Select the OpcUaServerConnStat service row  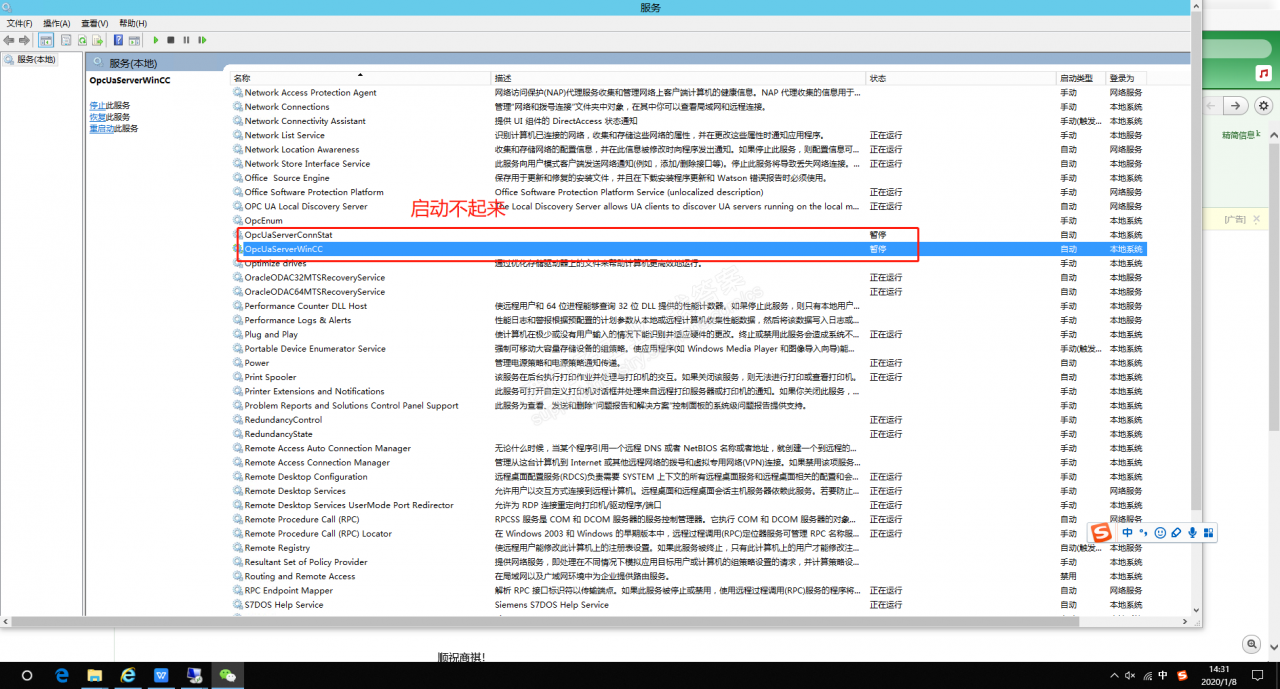pyautogui.click(x=689, y=235)
